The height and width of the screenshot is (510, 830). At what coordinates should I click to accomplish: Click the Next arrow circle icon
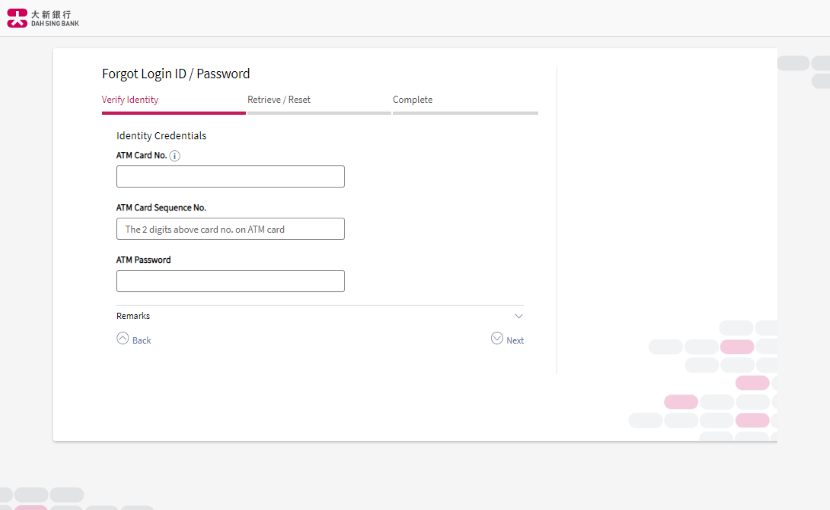pyautogui.click(x=497, y=338)
